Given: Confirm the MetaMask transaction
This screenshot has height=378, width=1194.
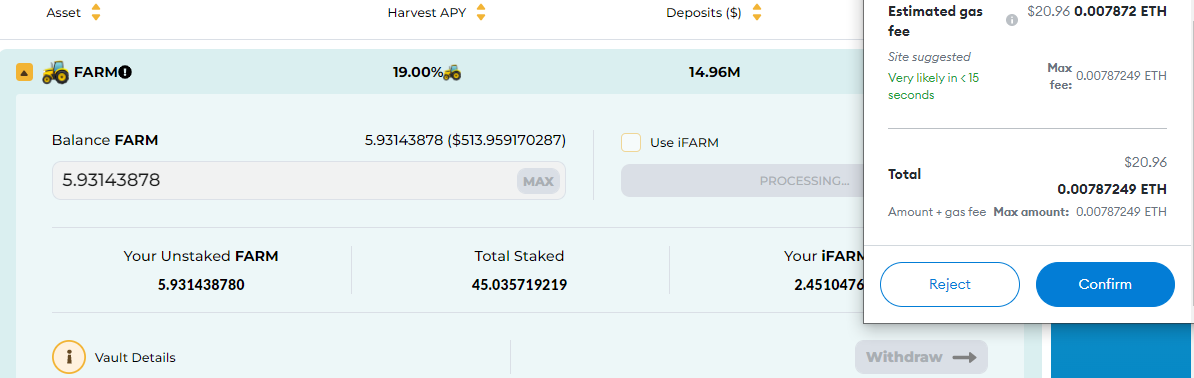Looking at the screenshot, I should tap(1105, 284).
